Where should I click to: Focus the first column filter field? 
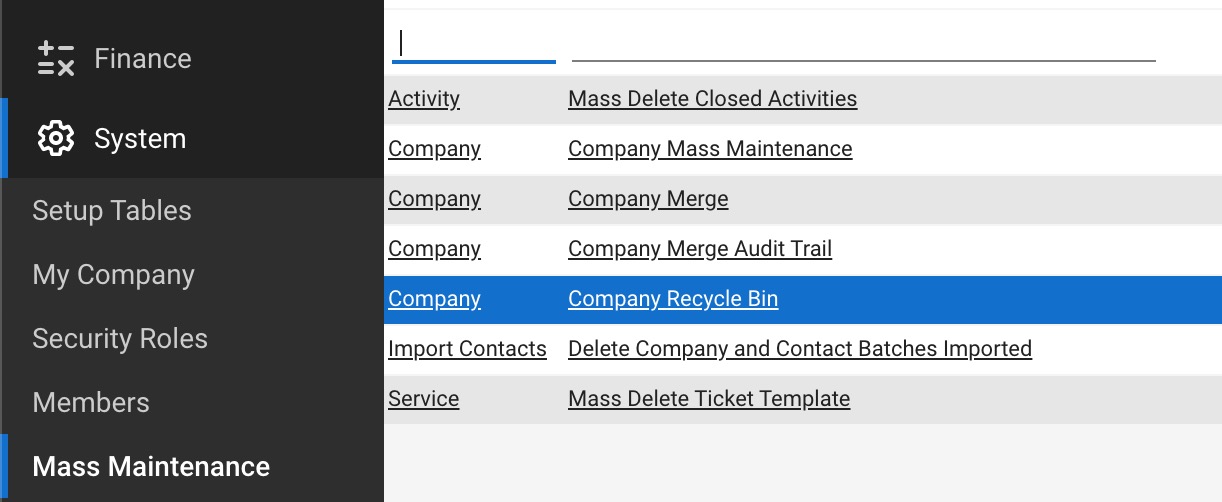coord(474,44)
